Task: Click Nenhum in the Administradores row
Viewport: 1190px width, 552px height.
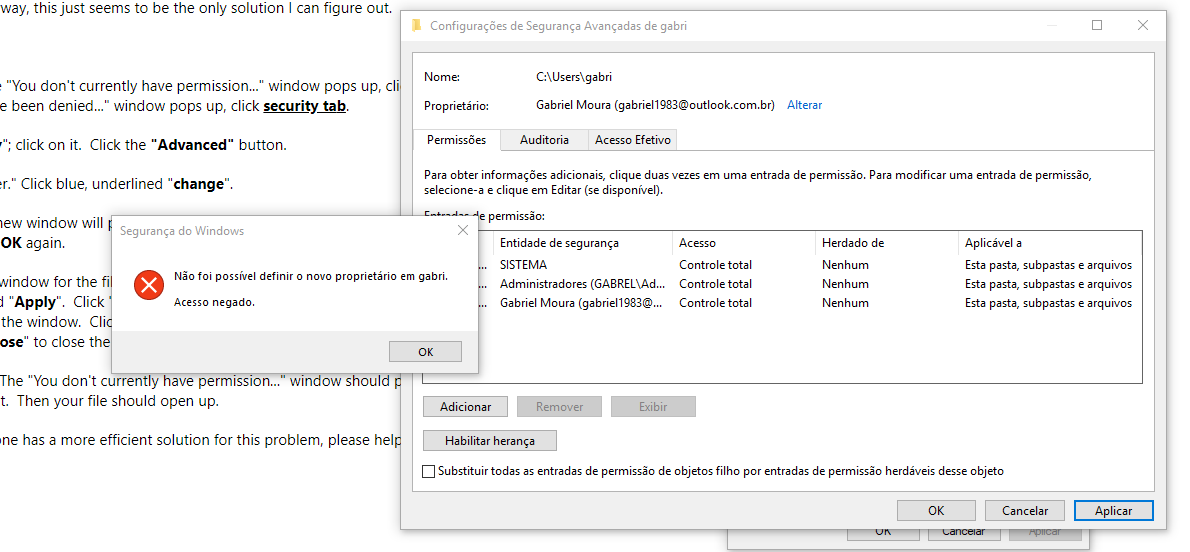Action: 845,284
